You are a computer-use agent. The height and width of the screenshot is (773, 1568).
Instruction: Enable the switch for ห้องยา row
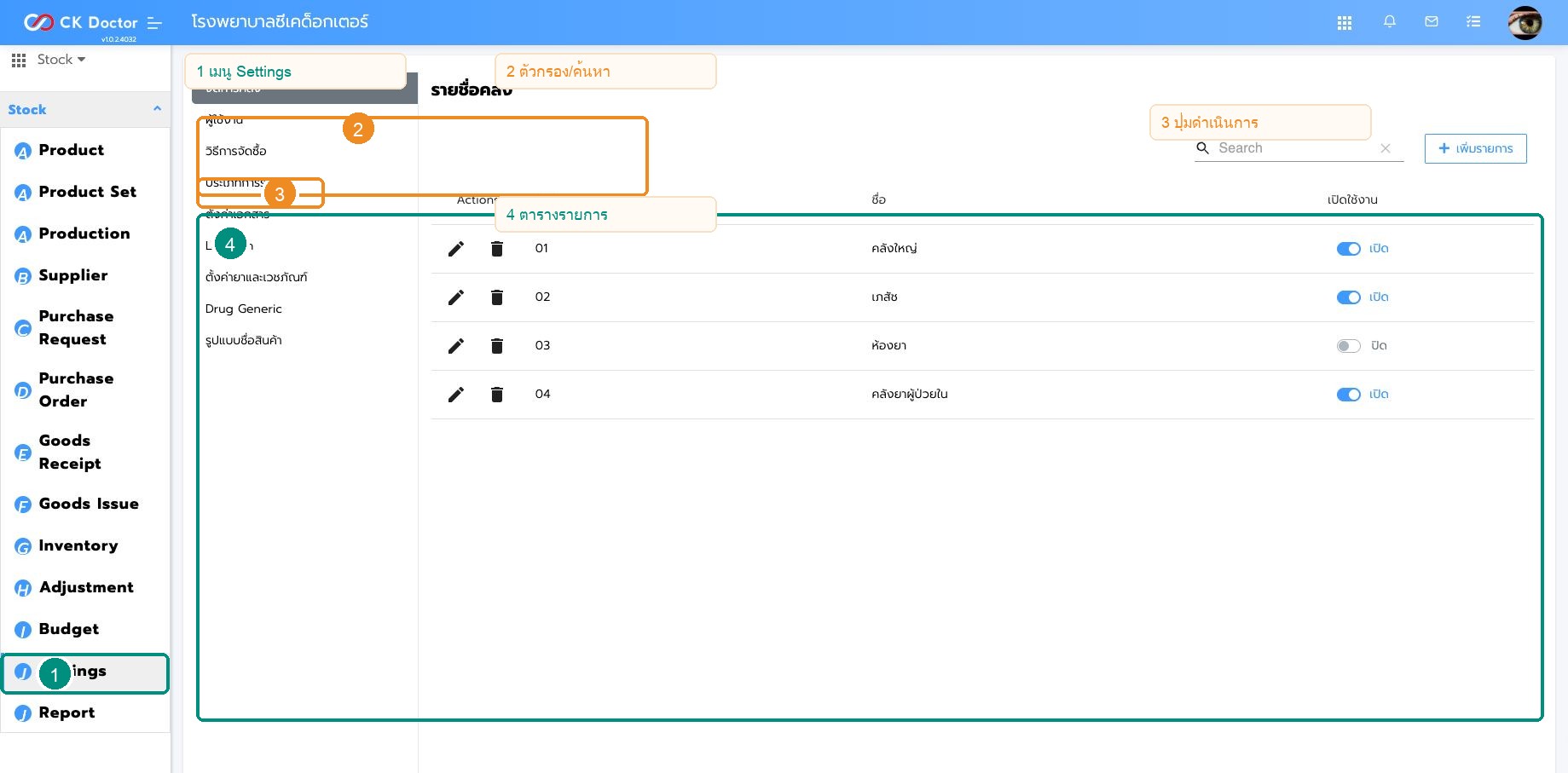coord(1348,346)
